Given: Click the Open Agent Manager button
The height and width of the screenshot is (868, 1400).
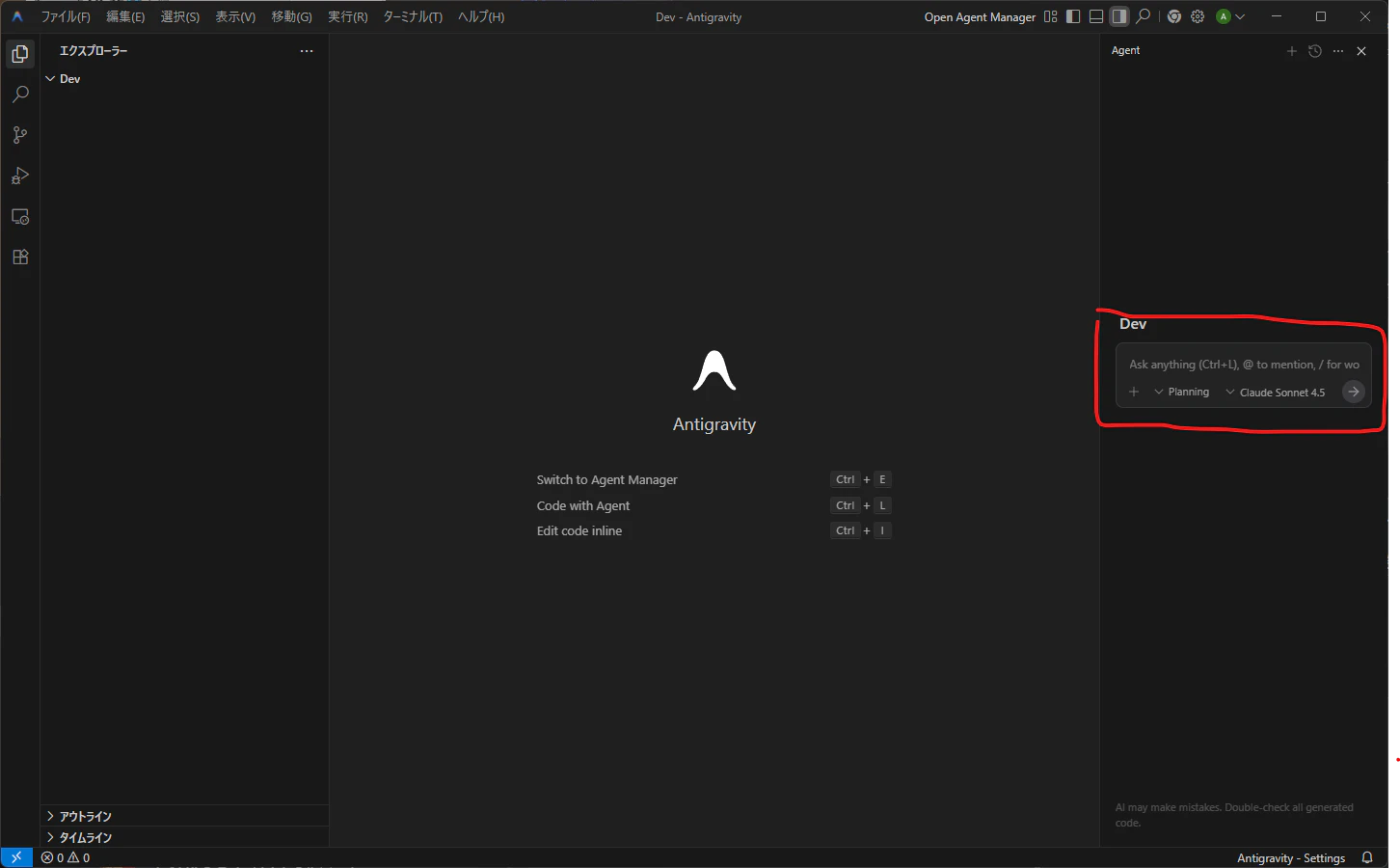Looking at the screenshot, I should click(x=980, y=16).
